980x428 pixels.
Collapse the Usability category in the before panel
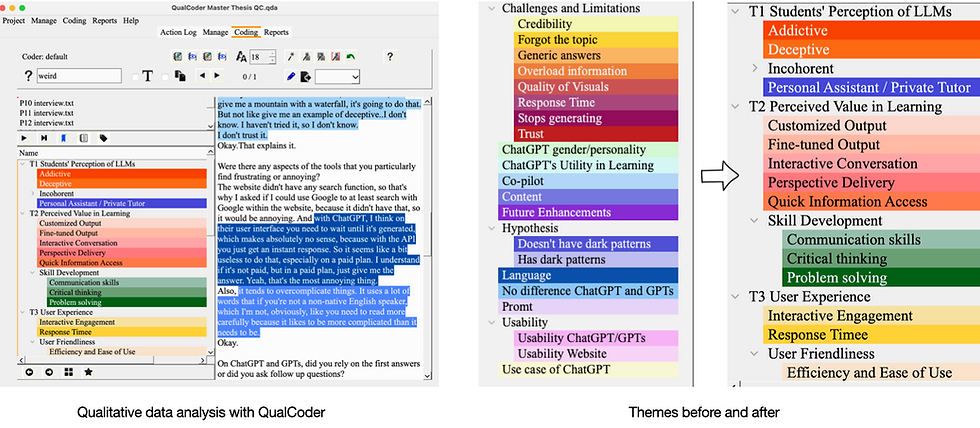click(492, 322)
